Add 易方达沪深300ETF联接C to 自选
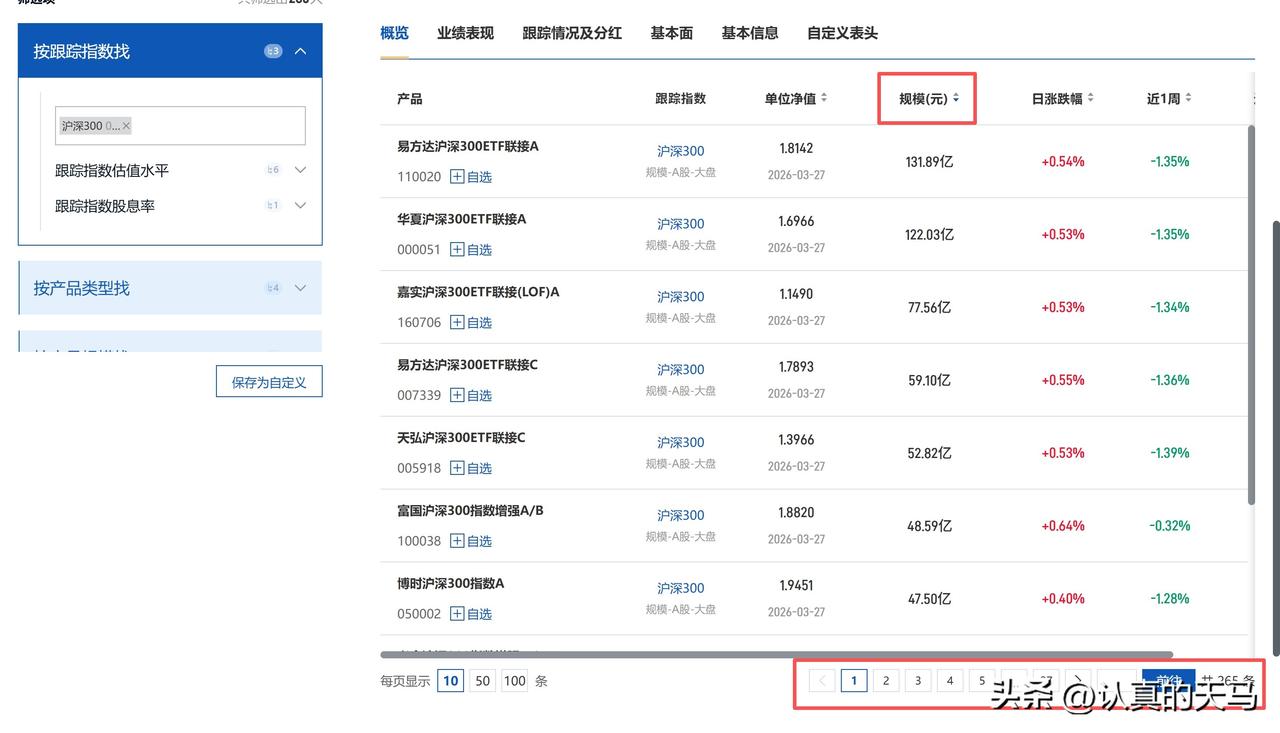Screen dimensions: 1280x733 (470, 396)
